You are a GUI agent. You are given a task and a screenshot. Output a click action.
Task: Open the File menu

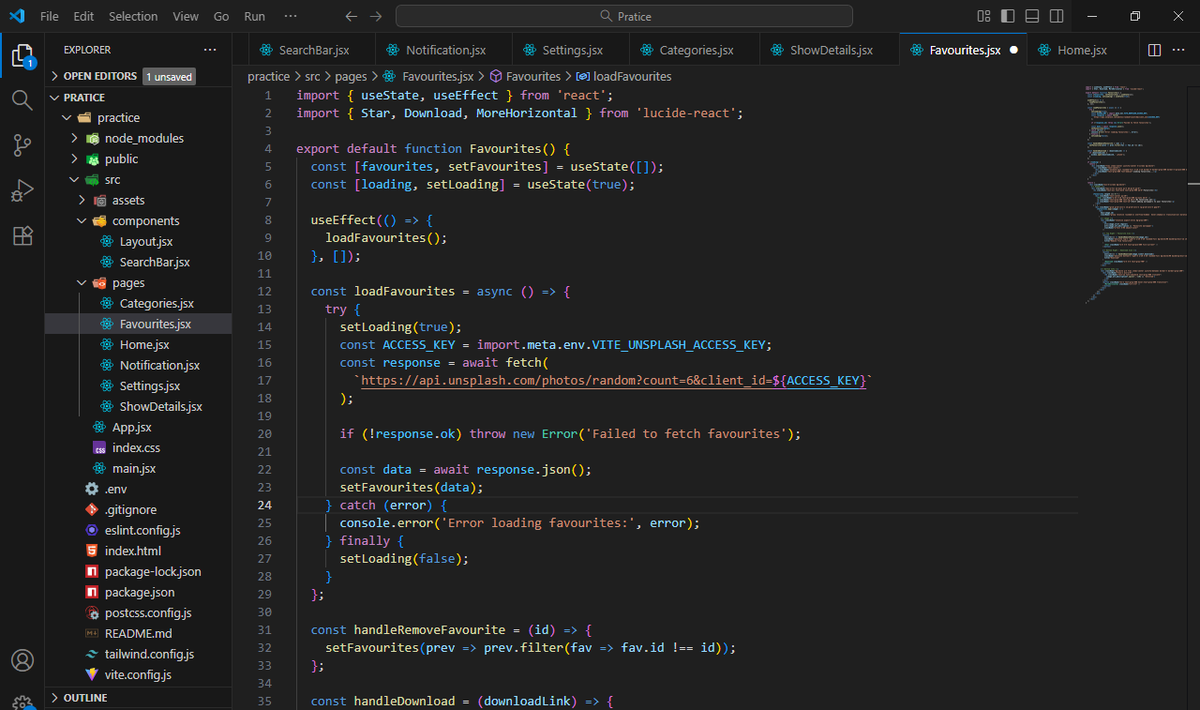pyautogui.click(x=49, y=16)
